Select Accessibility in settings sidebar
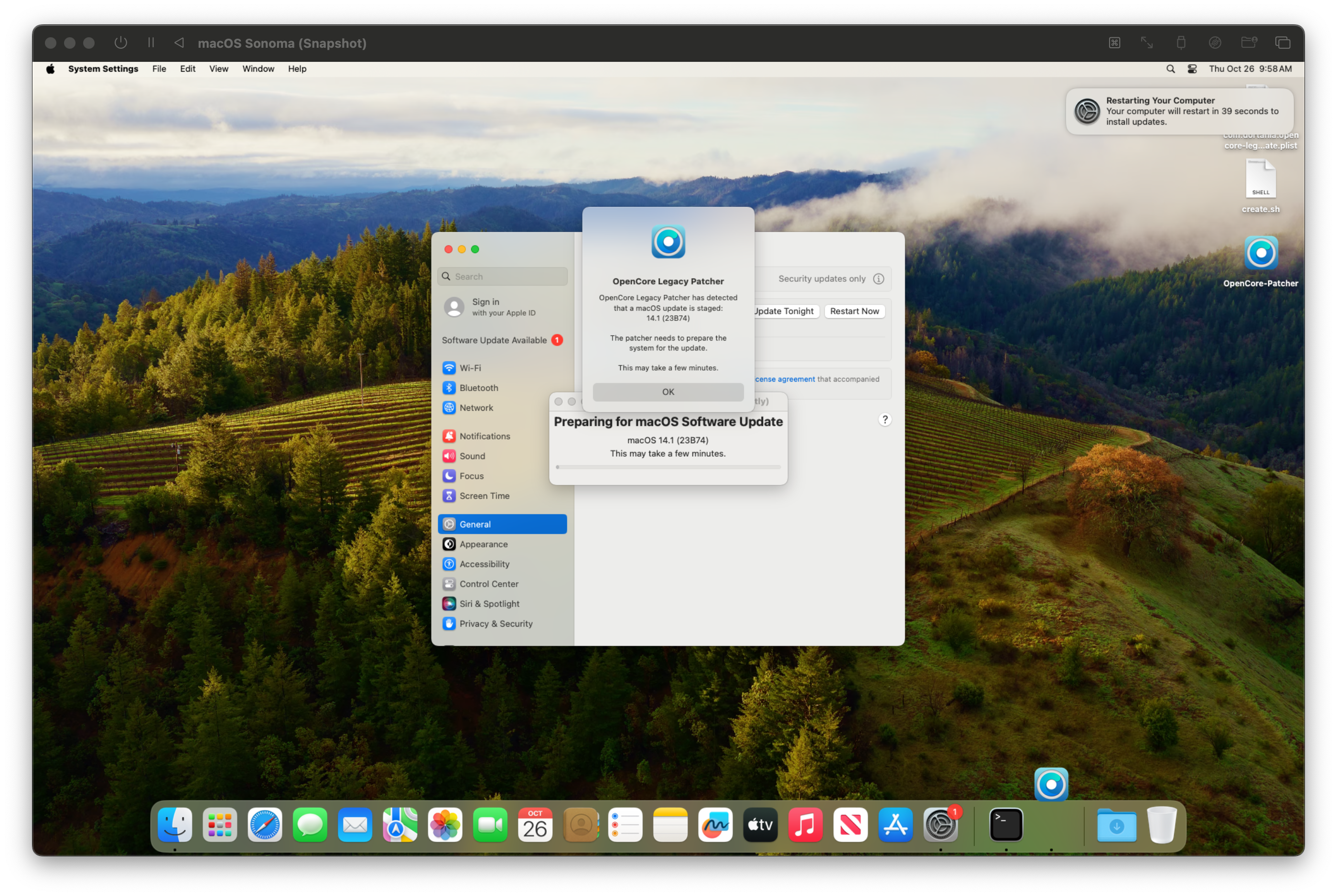Image resolution: width=1337 pixels, height=896 pixels. point(502,565)
